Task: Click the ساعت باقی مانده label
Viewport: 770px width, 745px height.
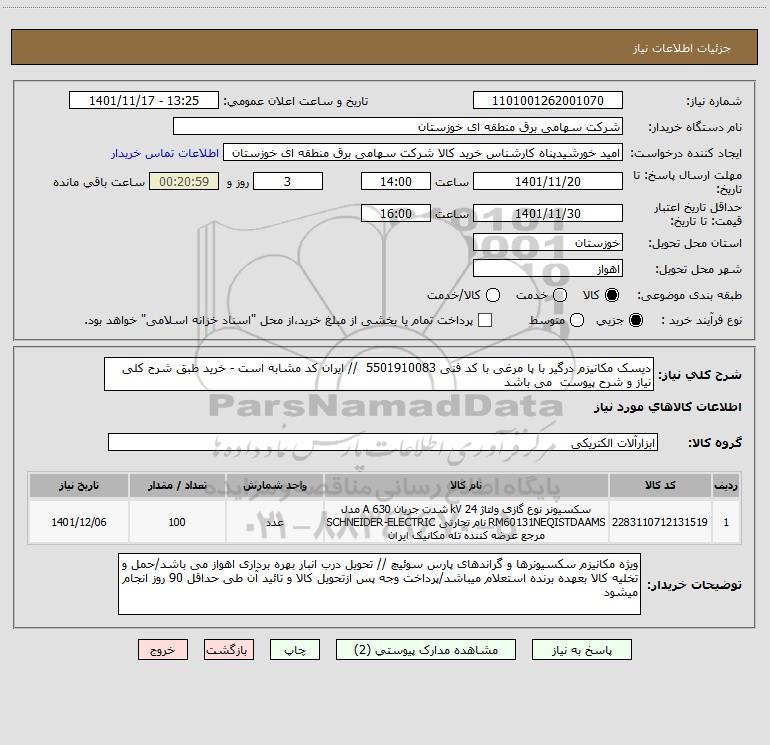Action: point(99,182)
